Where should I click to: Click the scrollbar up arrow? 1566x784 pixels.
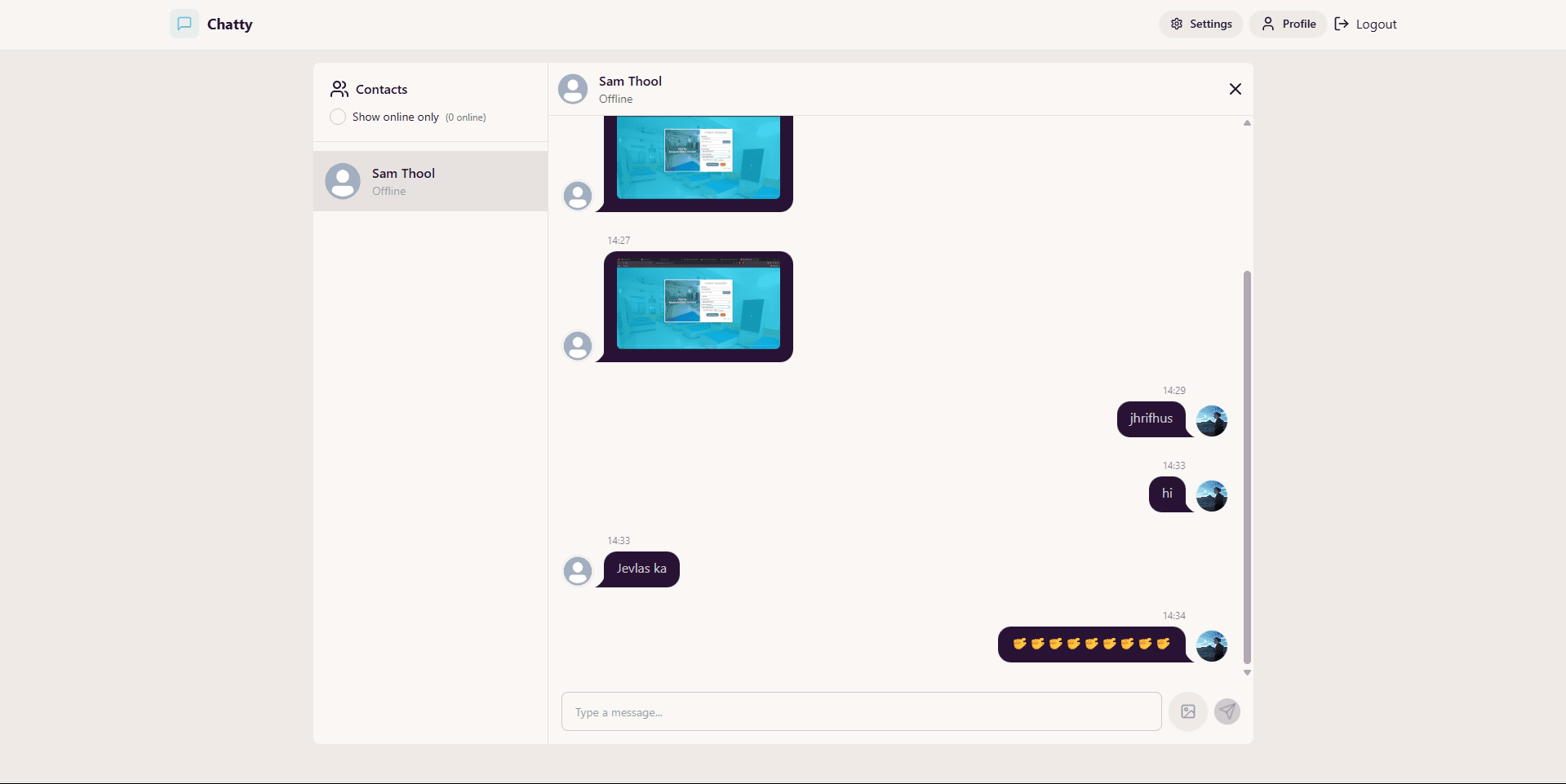click(x=1246, y=123)
